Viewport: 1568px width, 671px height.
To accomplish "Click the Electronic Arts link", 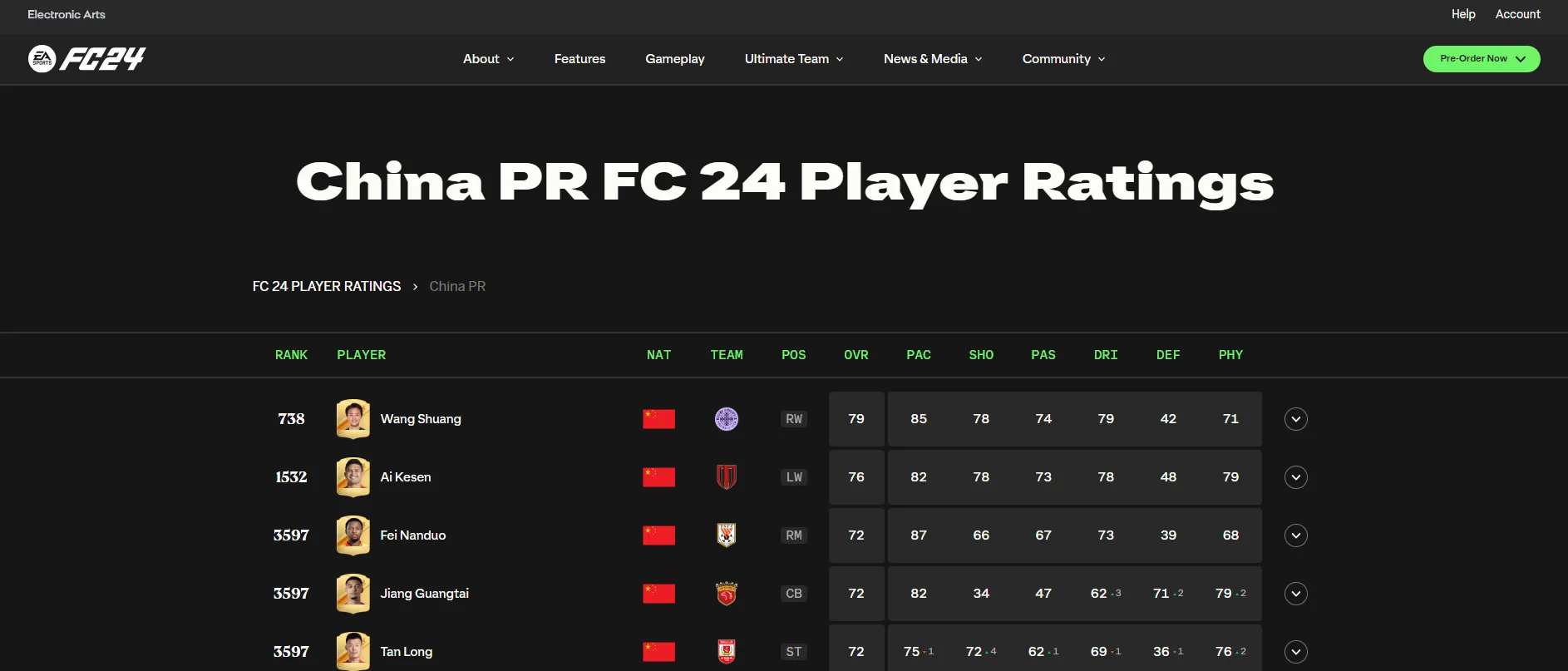I will pyautogui.click(x=67, y=14).
